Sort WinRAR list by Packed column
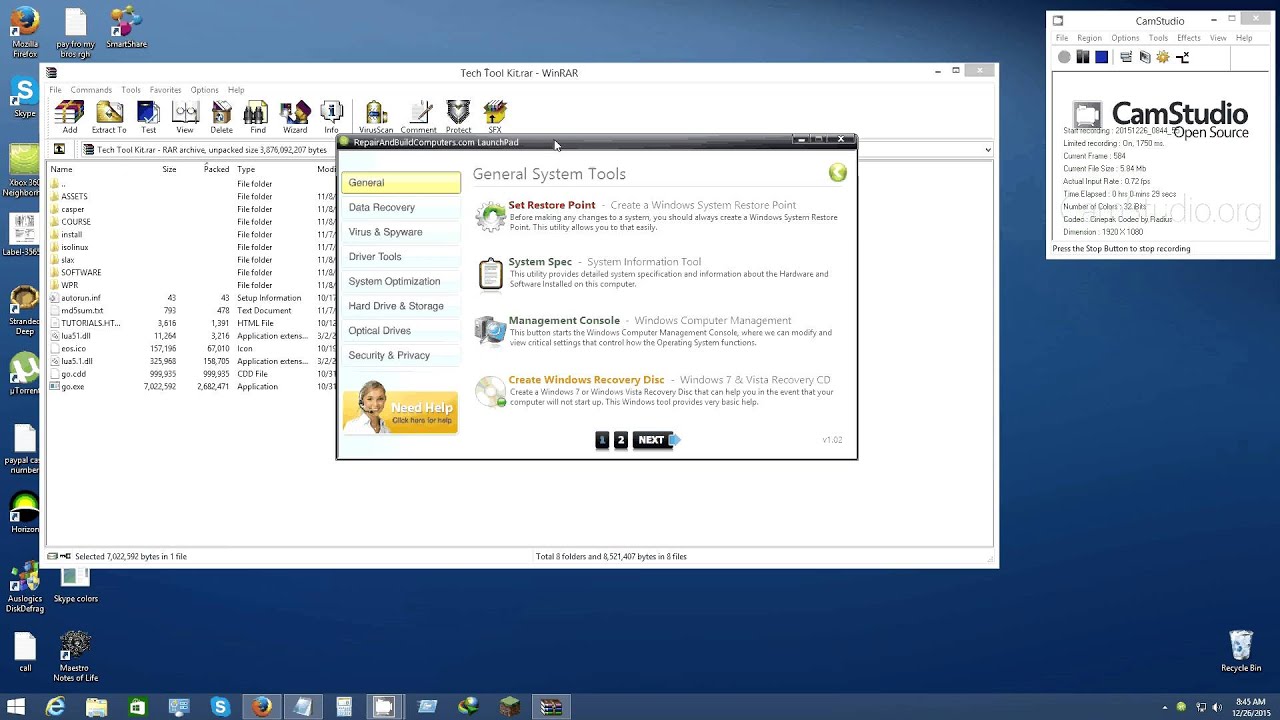 point(216,169)
